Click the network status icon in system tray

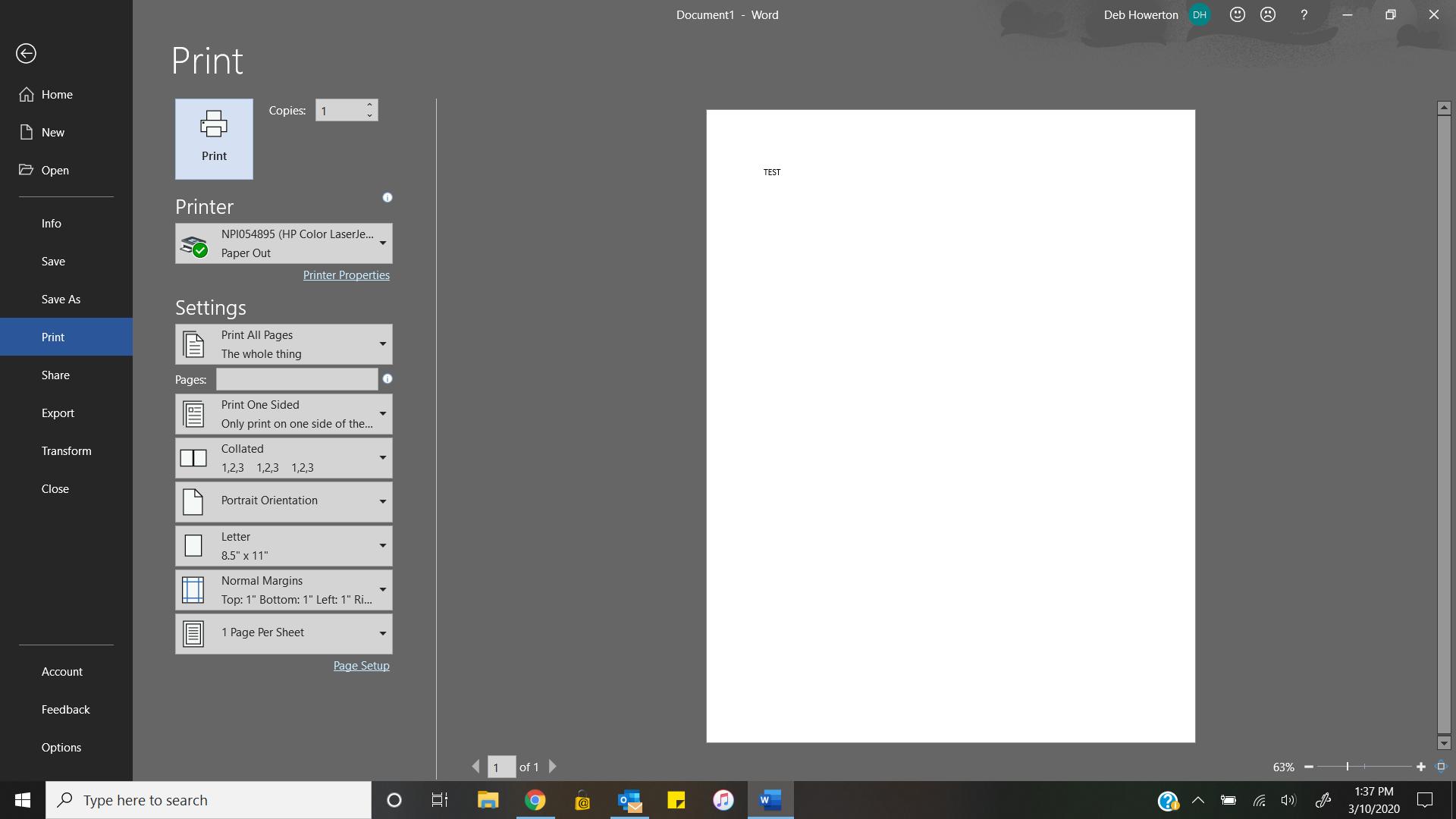pos(1260,800)
